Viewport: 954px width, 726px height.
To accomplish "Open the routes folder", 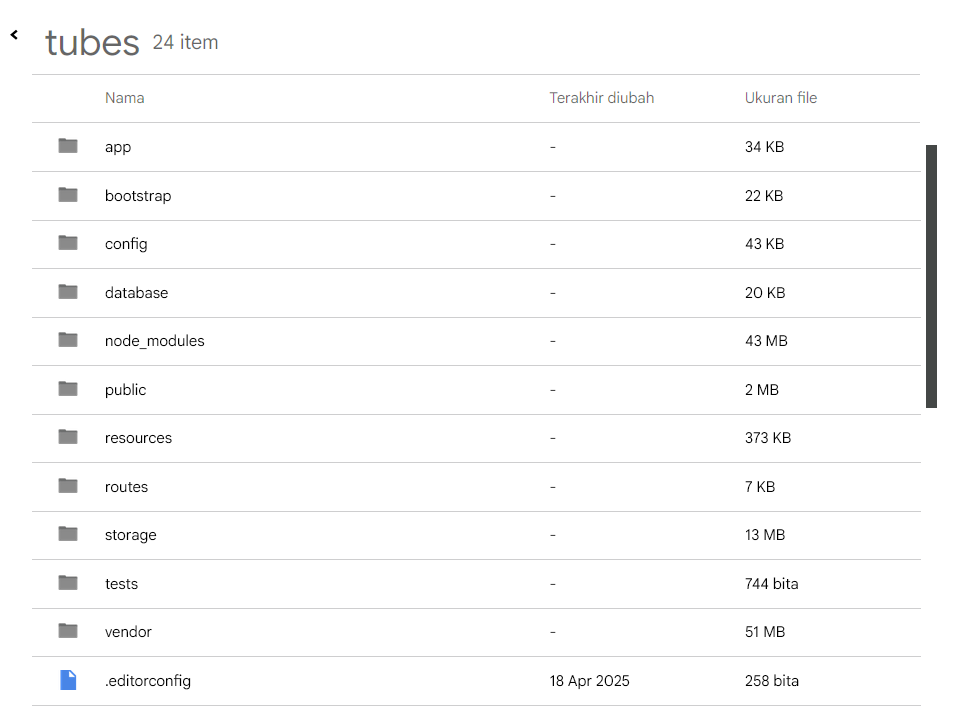I will 126,487.
